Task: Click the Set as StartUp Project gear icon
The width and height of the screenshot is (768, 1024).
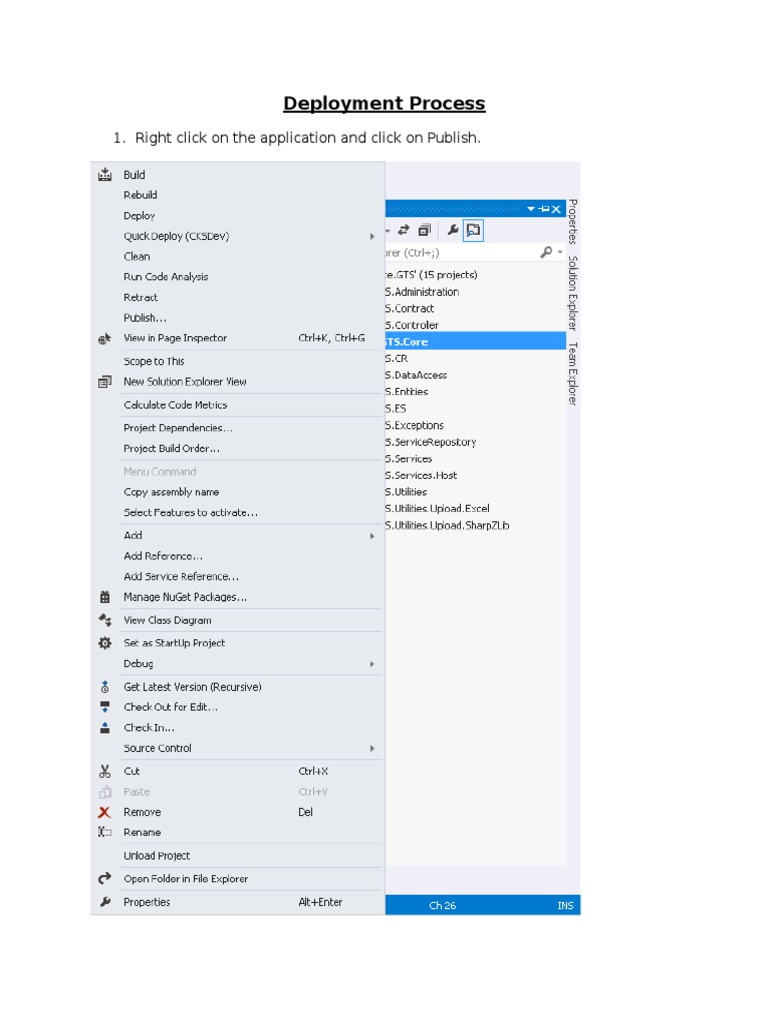Action: [105, 643]
